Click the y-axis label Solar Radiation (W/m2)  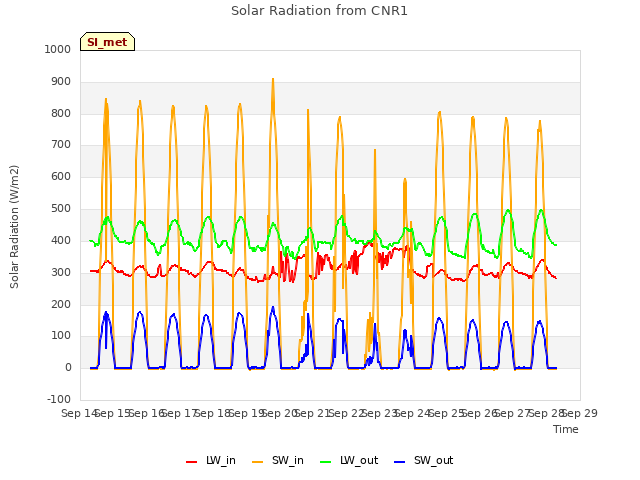tap(14, 227)
